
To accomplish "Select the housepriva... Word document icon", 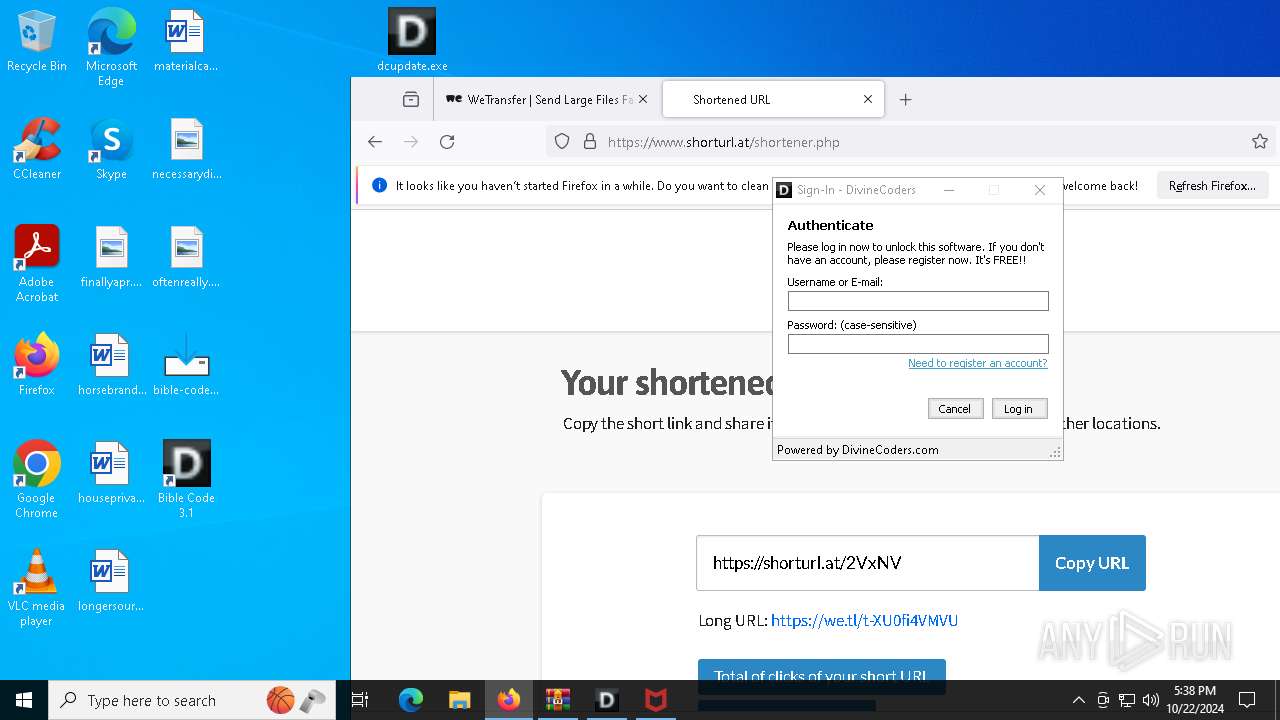I will (111, 472).
